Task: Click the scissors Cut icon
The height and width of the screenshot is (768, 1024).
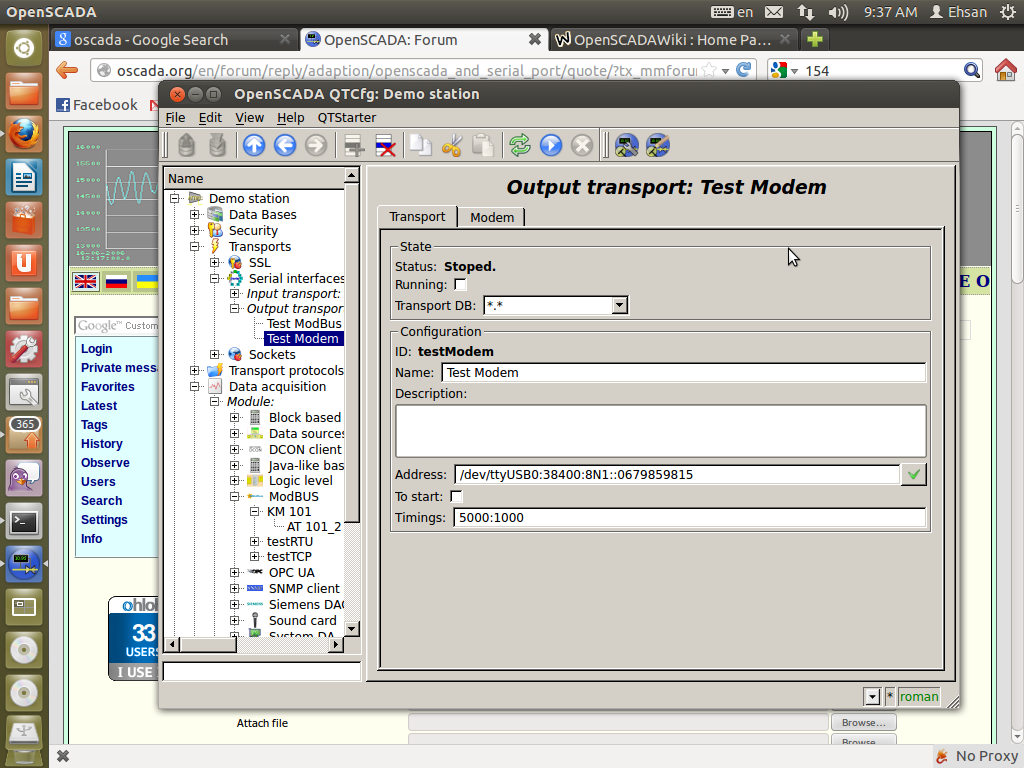Action: [452, 146]
